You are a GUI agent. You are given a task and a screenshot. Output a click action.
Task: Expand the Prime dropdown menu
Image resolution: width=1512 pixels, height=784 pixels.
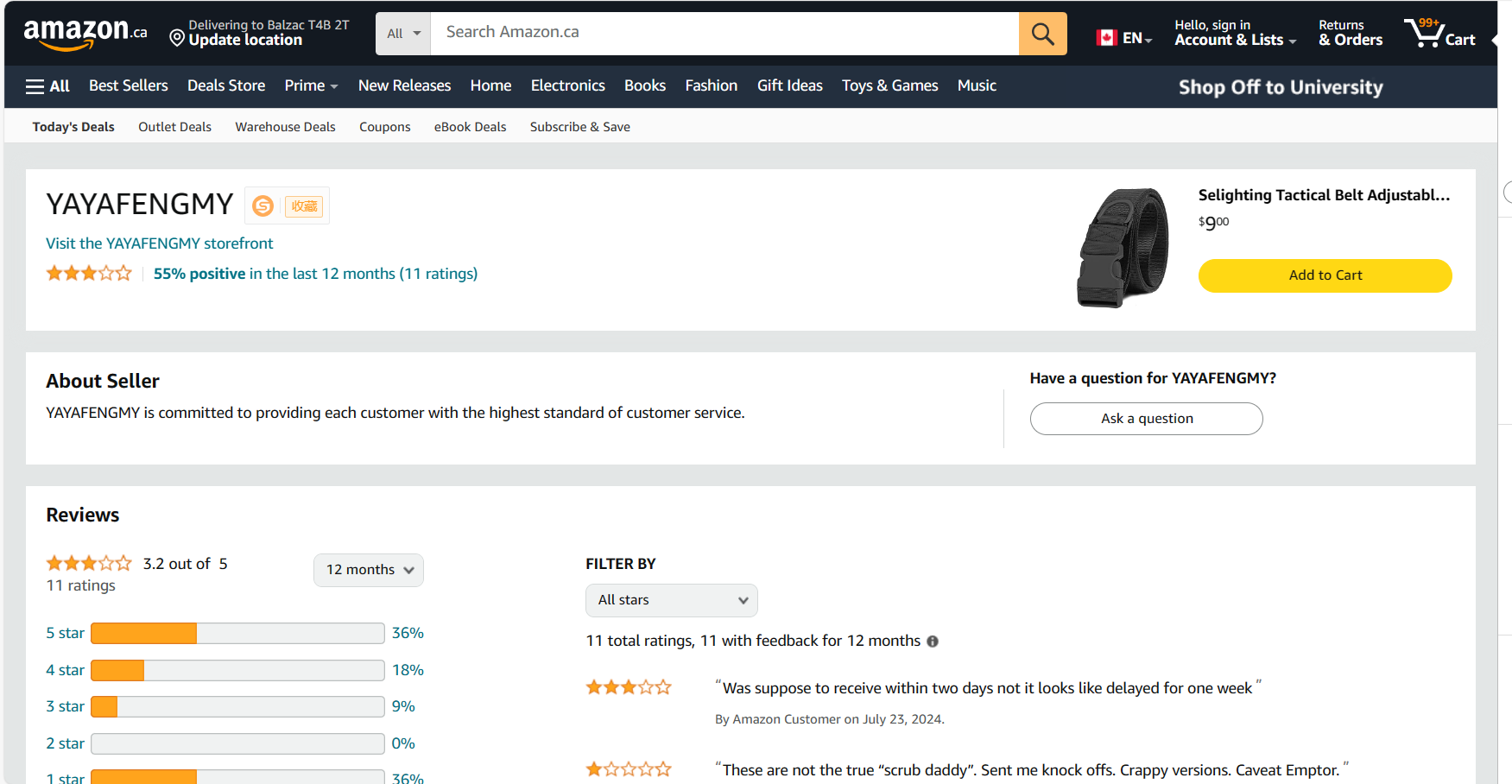coord(311,85)
